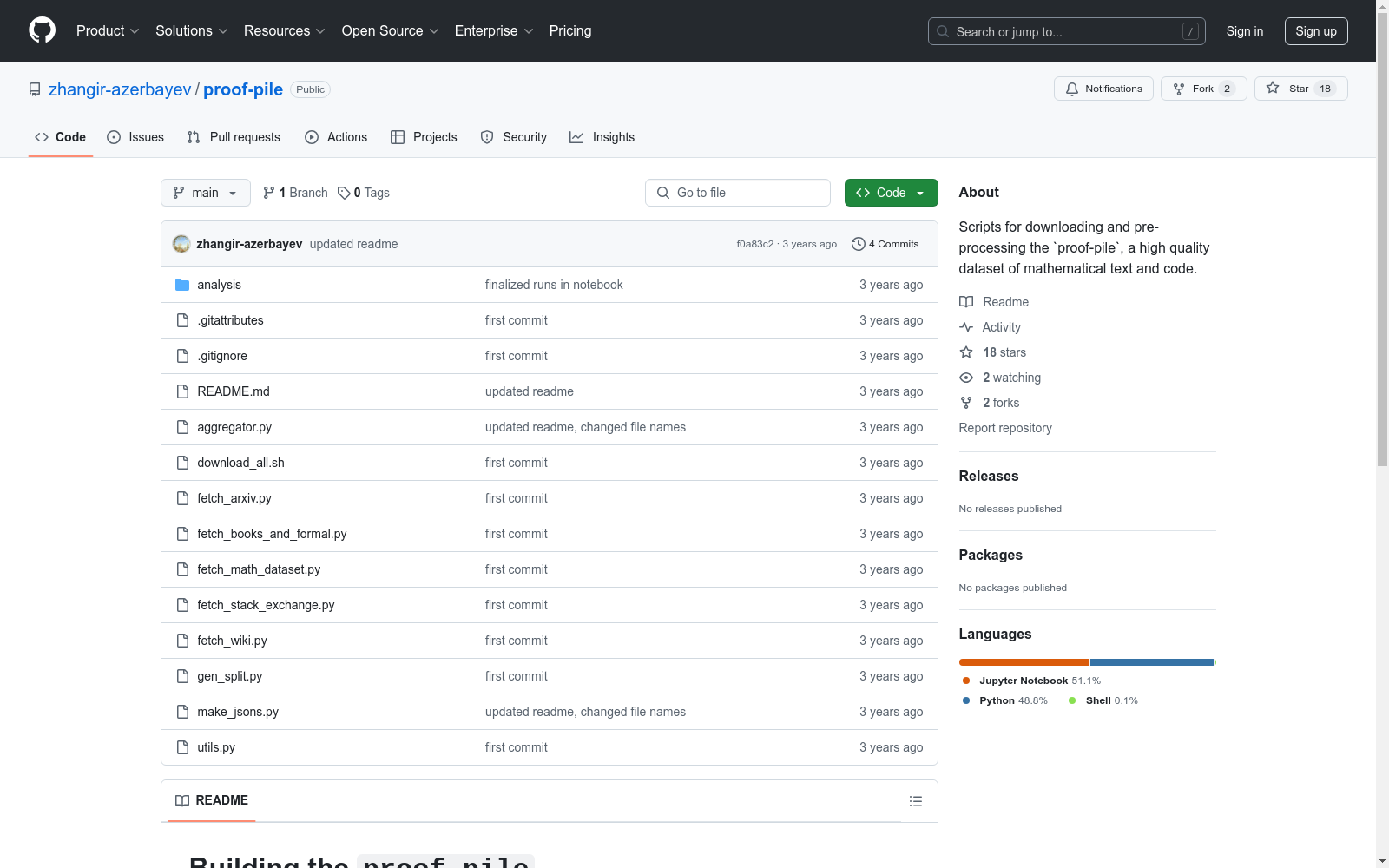The width and height of the screenshot is (1389, 868).
Task: Click the search magnifier icon in header
Action: (943, 31)
